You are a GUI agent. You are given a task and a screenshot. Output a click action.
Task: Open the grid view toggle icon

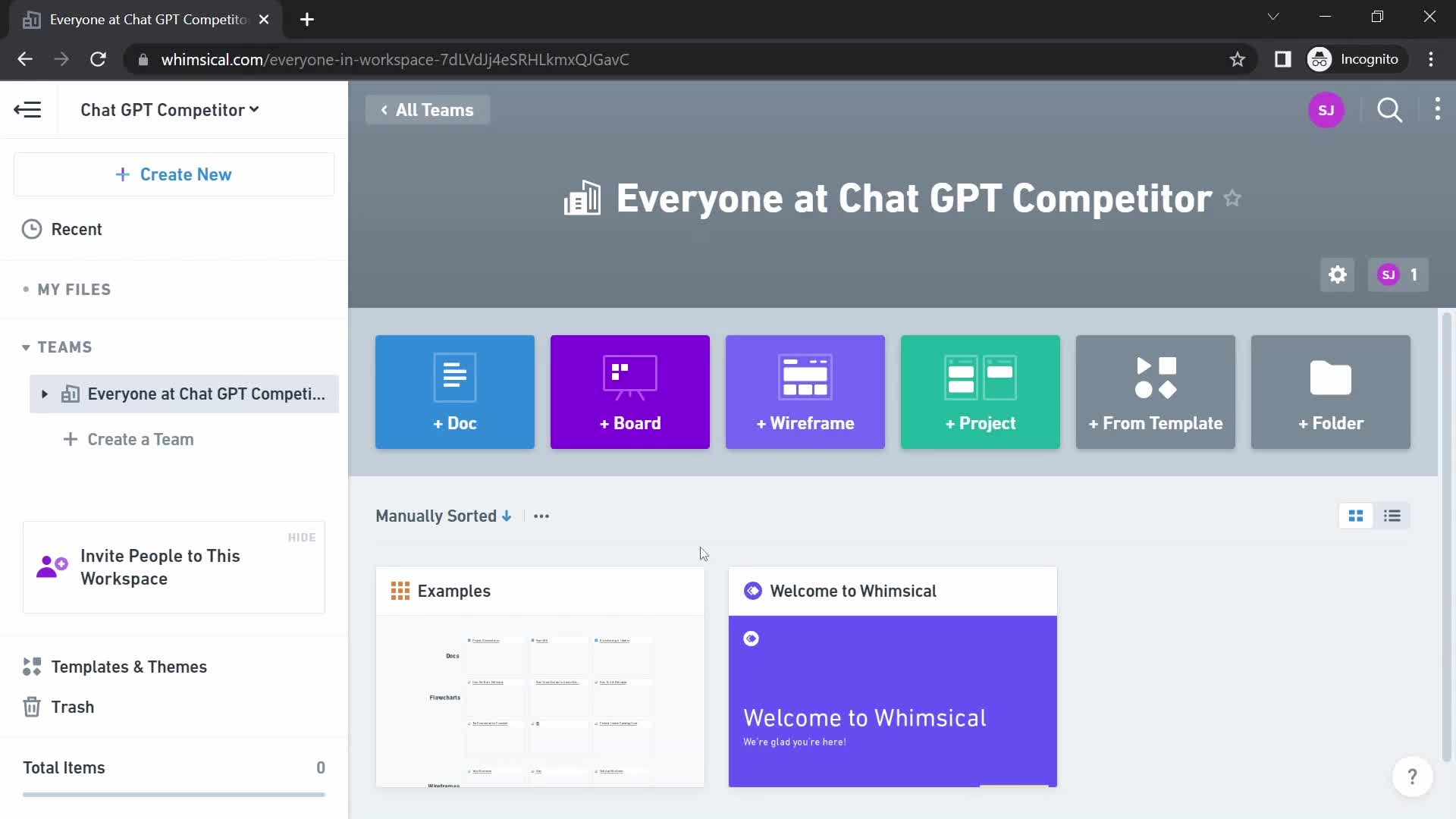click(x=1356, y=515)
